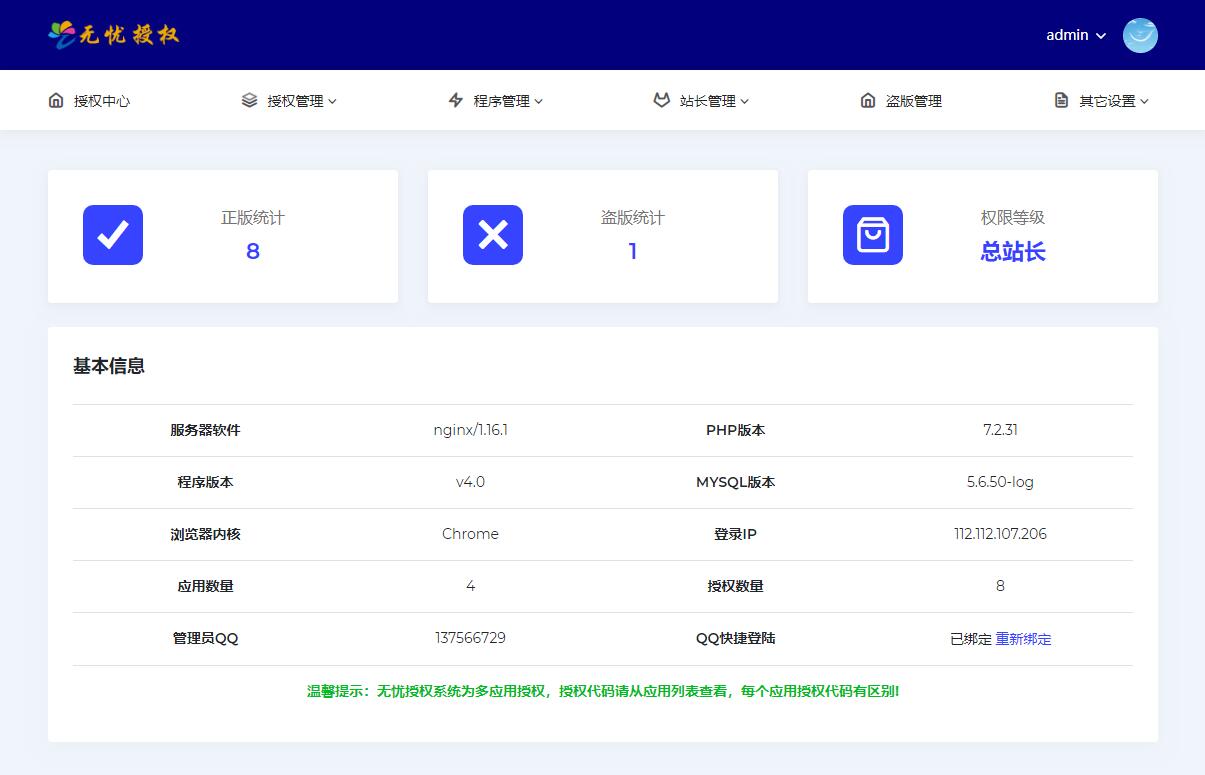Click the 总站长 permission level text

pos(1012,251)
